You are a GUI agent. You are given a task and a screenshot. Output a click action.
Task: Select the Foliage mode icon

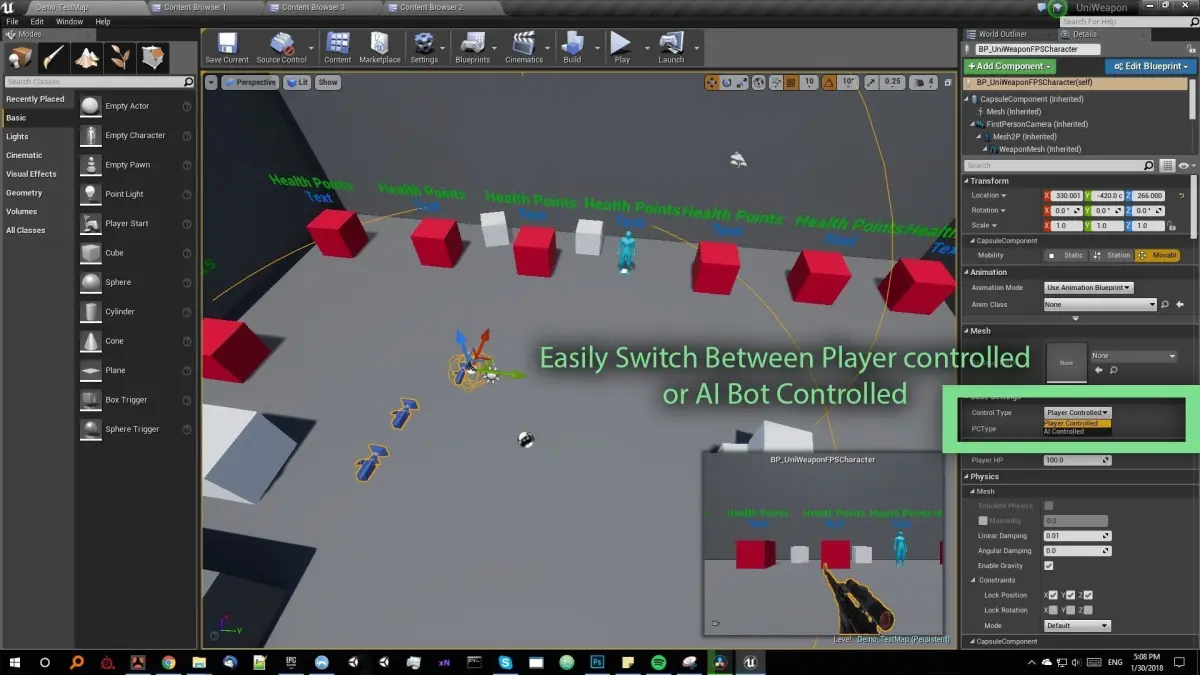click(x=120, y=56)
